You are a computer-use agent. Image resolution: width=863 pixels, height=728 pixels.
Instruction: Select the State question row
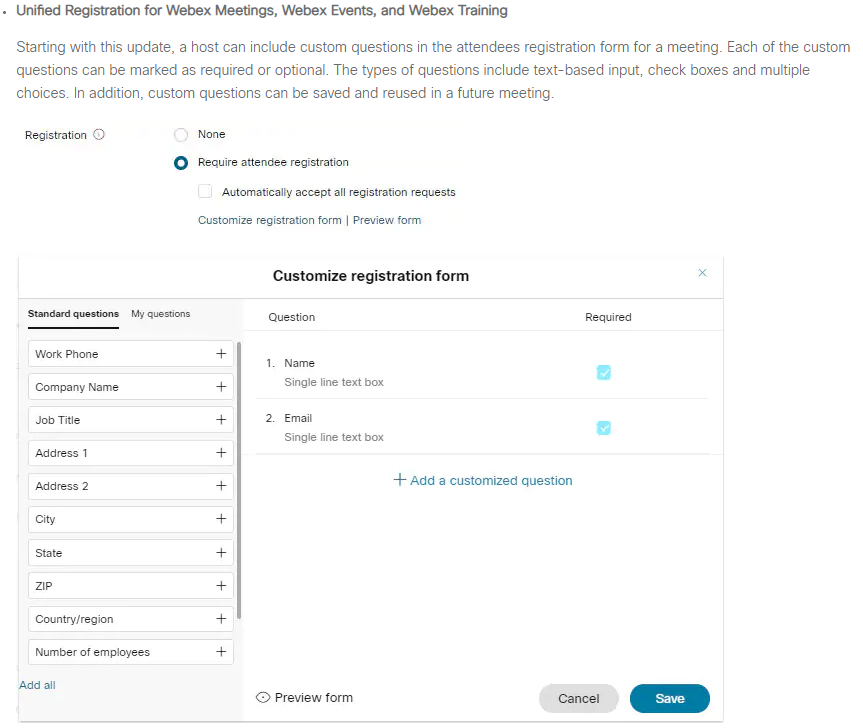131,552
